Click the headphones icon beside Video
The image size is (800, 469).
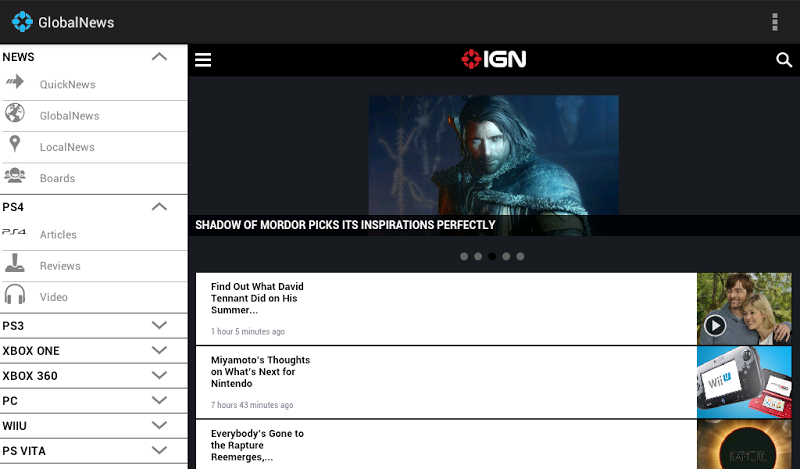[15, 294]
